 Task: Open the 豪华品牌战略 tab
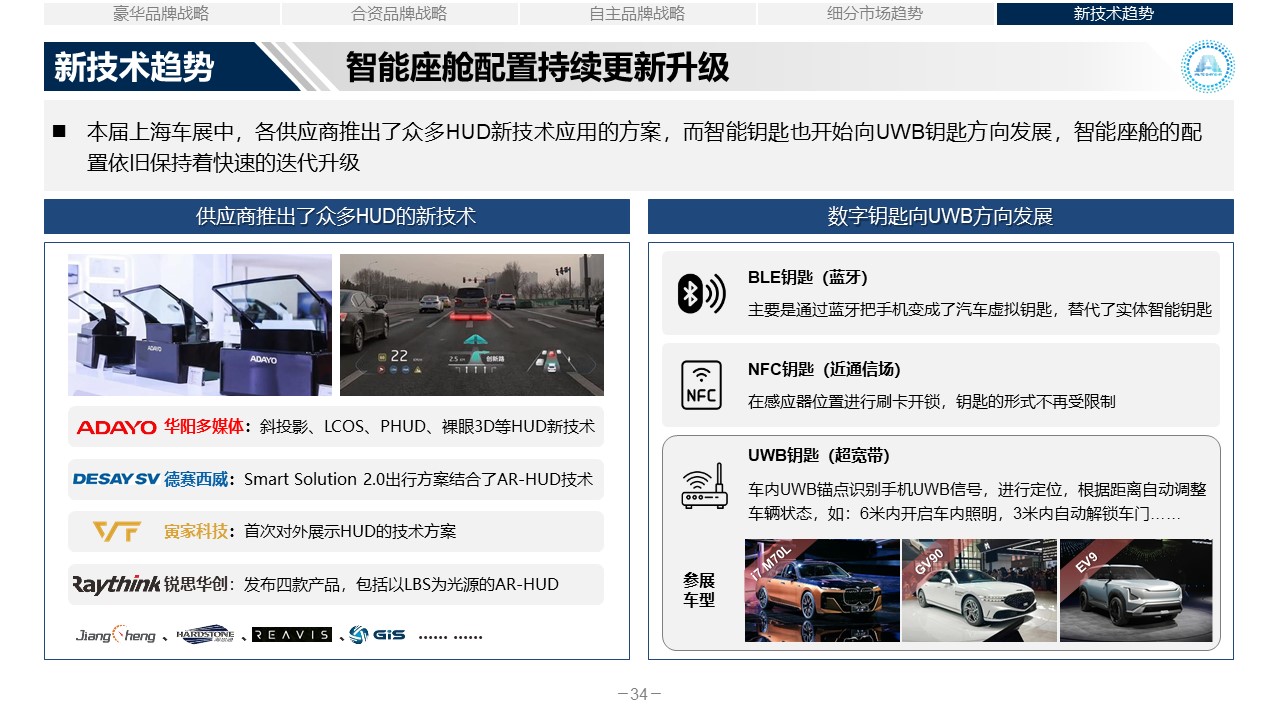[x=161, y=14]
